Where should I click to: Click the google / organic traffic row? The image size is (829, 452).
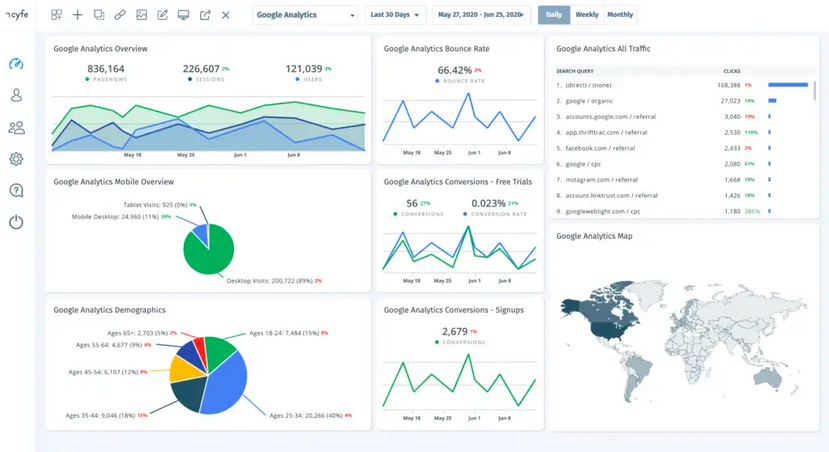coord(682,101)
